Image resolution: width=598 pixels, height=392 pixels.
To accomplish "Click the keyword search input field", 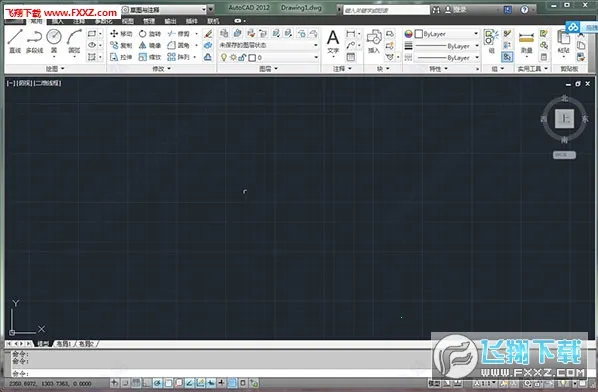I will click(386, 10).
